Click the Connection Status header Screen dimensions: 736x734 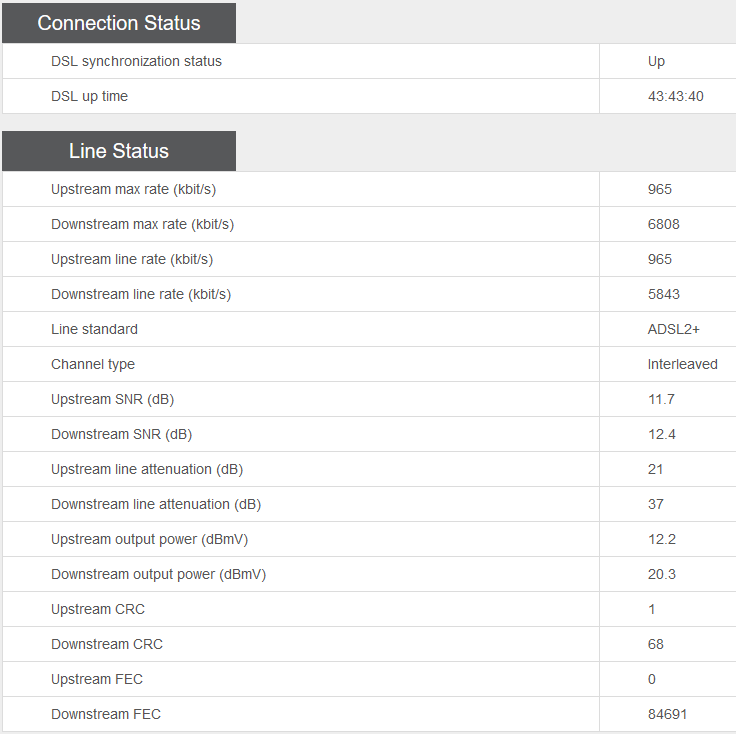(119, 23)
